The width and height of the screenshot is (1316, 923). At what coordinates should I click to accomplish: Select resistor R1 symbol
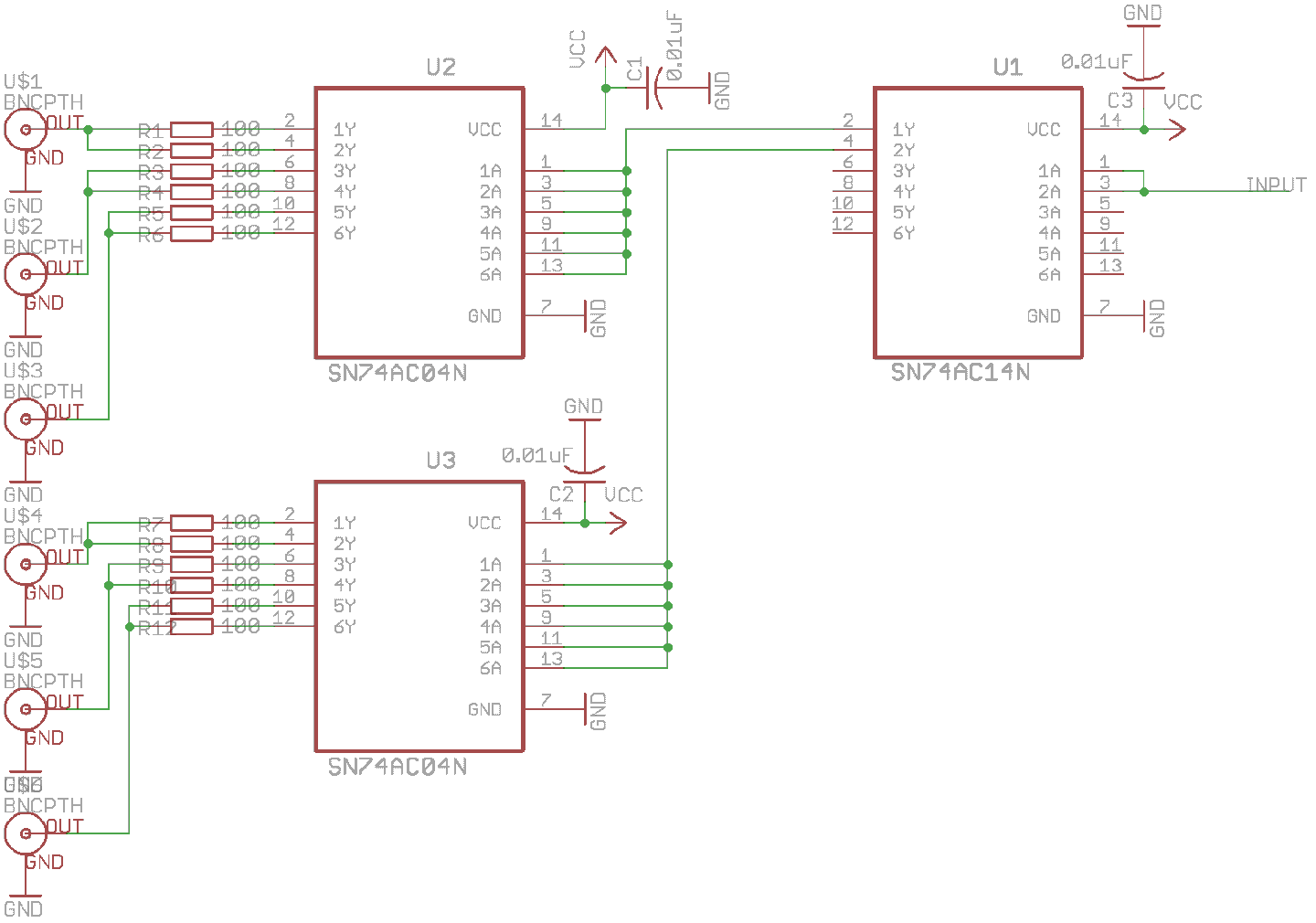[x=192, y=130]
